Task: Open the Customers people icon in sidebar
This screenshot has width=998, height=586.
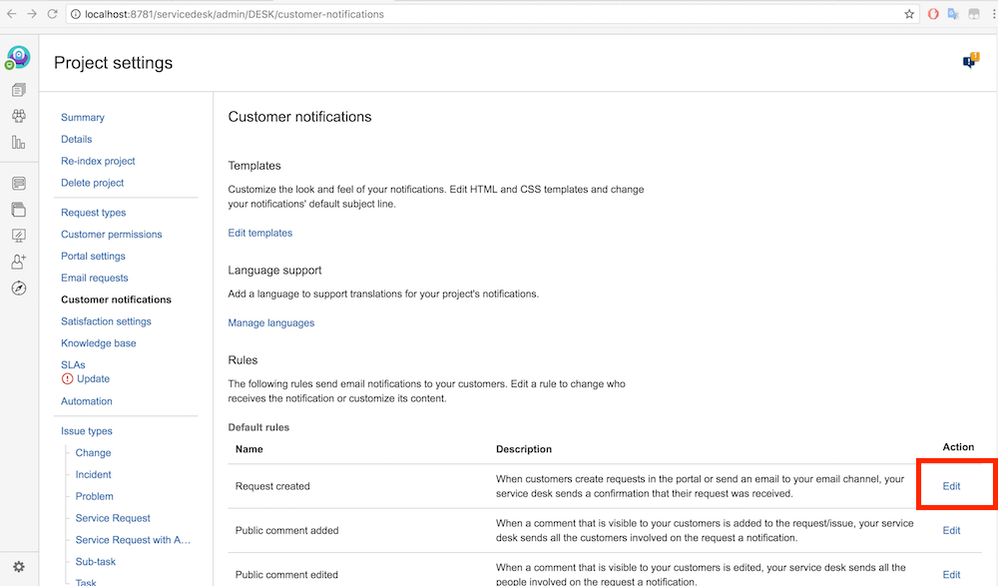Action: pos(18,116)
